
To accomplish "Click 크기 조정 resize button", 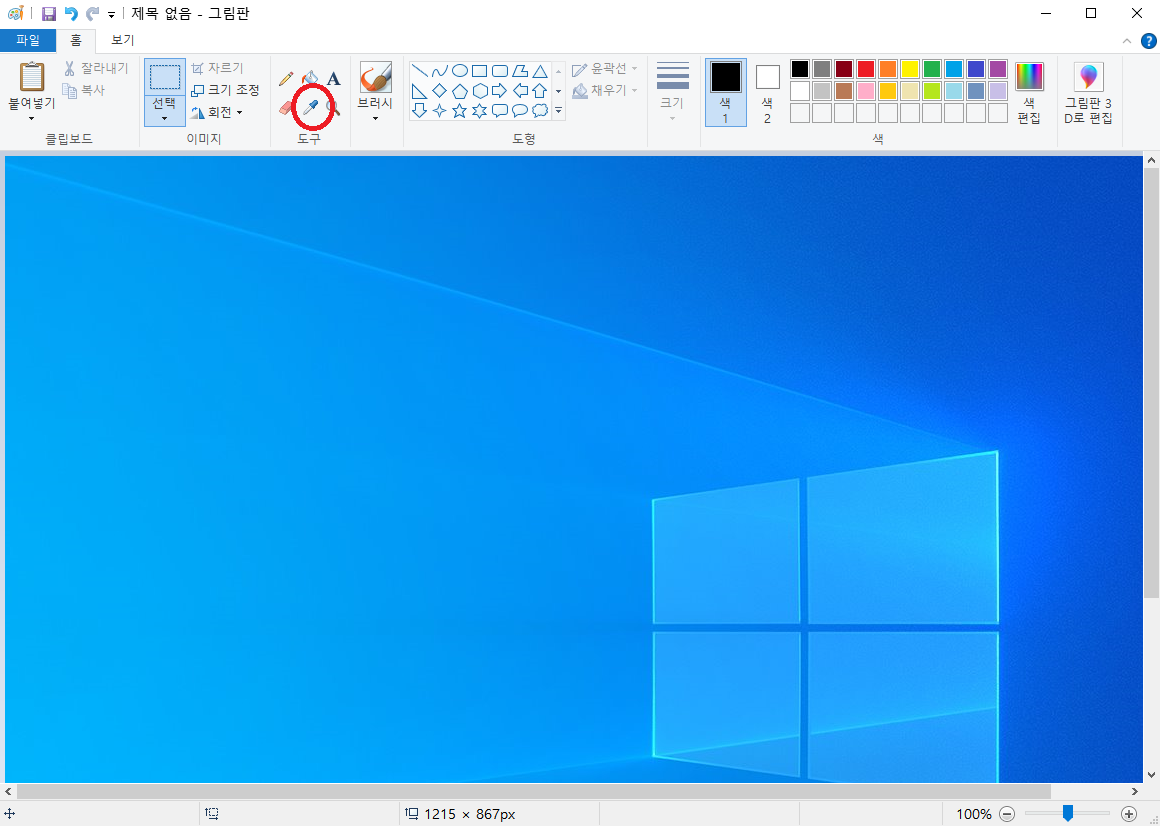I will click(x=225, y=90).
